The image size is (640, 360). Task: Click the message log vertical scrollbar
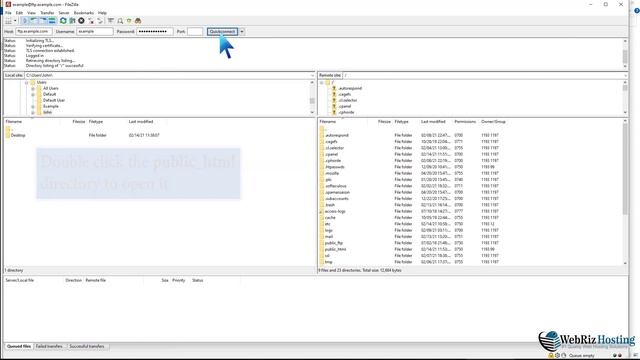point(625,53)
